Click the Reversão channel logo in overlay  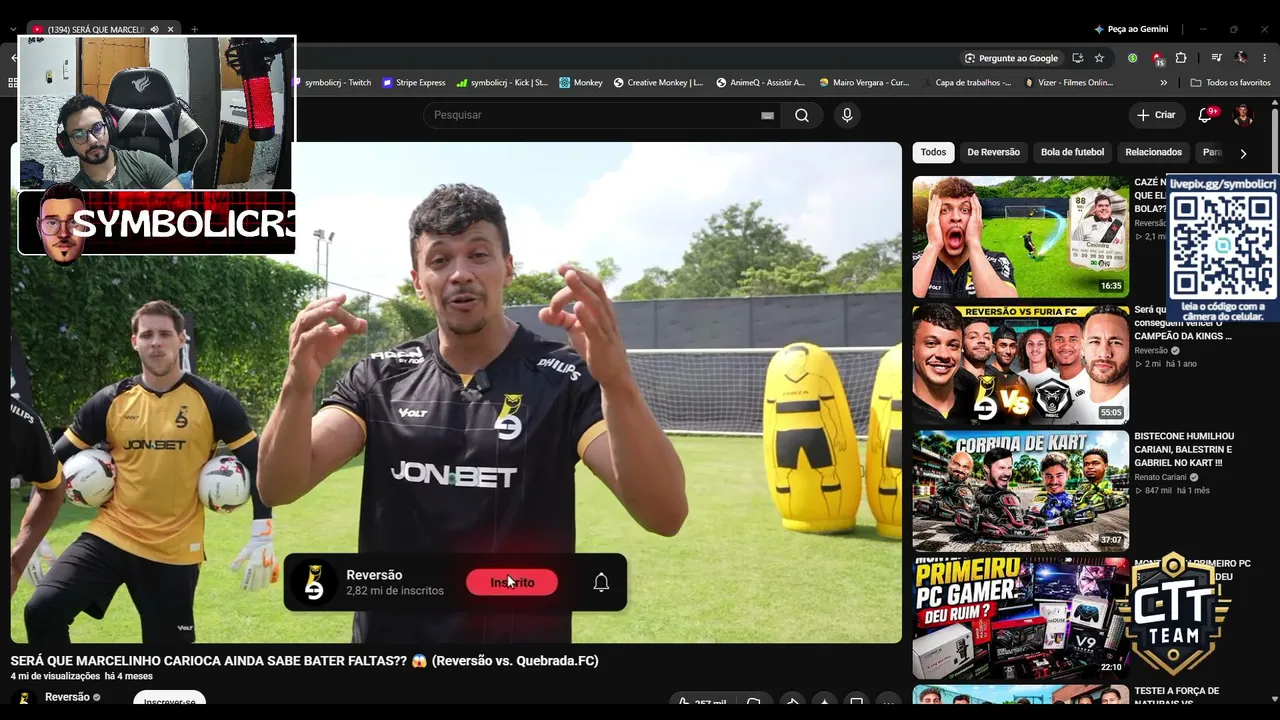(314, 582)
